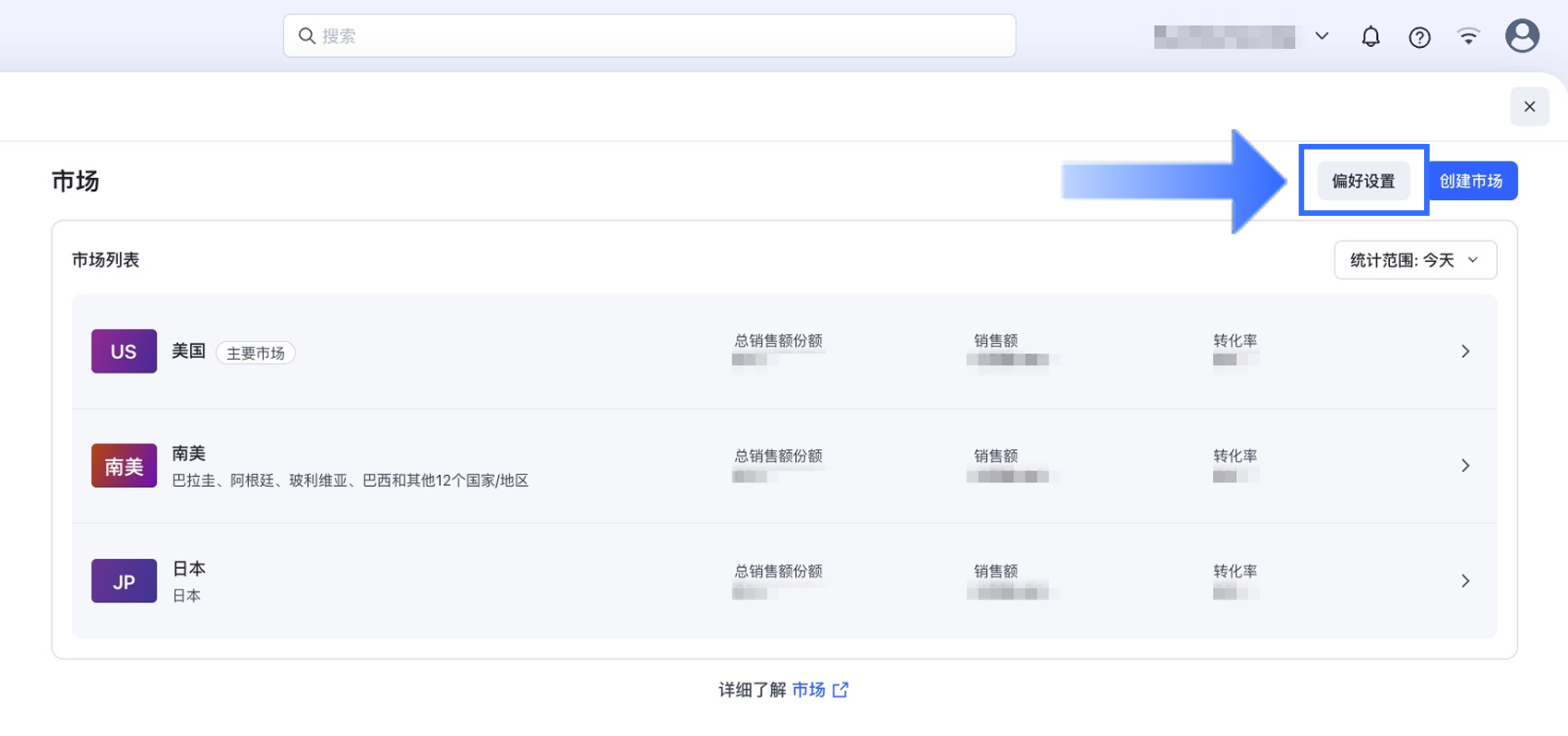The image size is (1568, 736).
Task: Click the wifi signal status icon
Action: pos(1468,36)
